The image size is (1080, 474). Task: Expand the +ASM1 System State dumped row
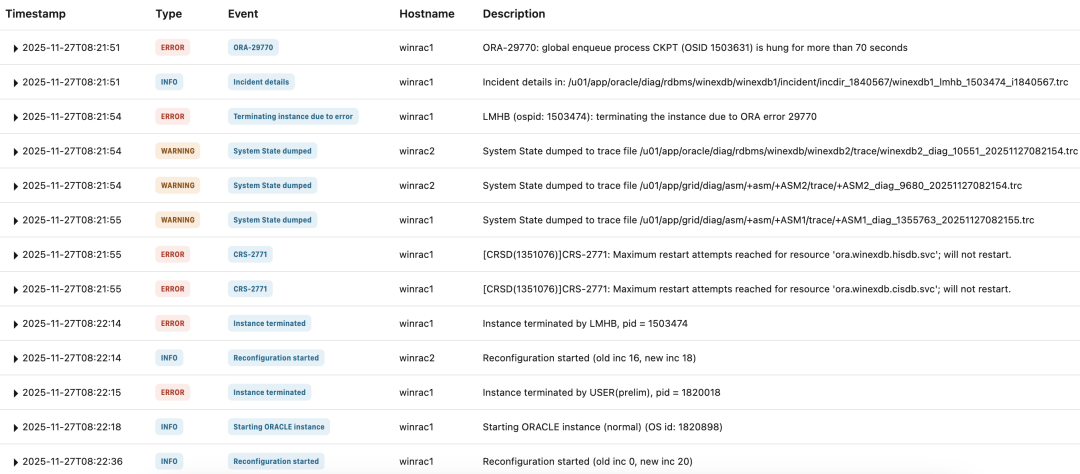coord(15,220)
